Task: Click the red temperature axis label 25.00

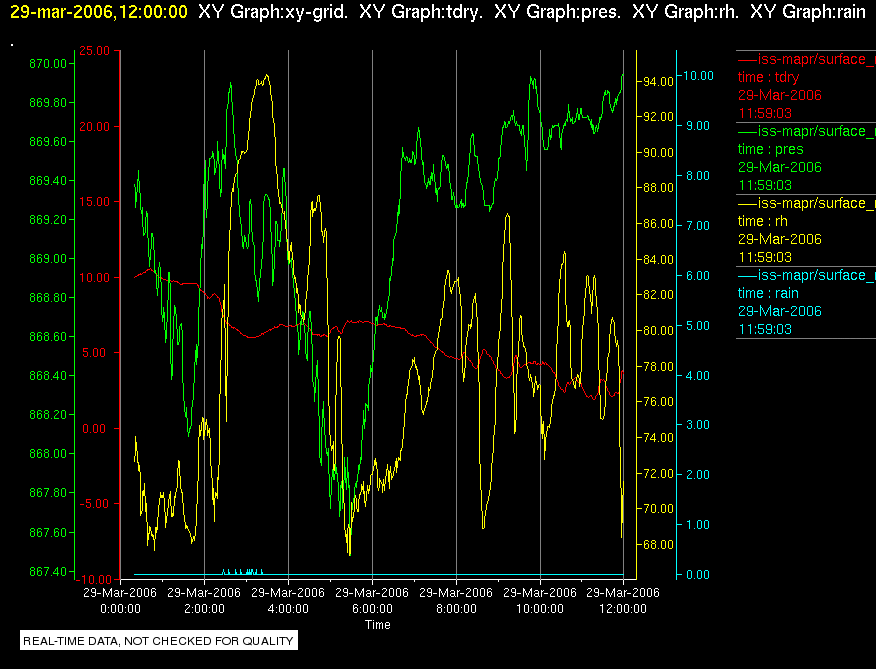Action: point(94,51)
